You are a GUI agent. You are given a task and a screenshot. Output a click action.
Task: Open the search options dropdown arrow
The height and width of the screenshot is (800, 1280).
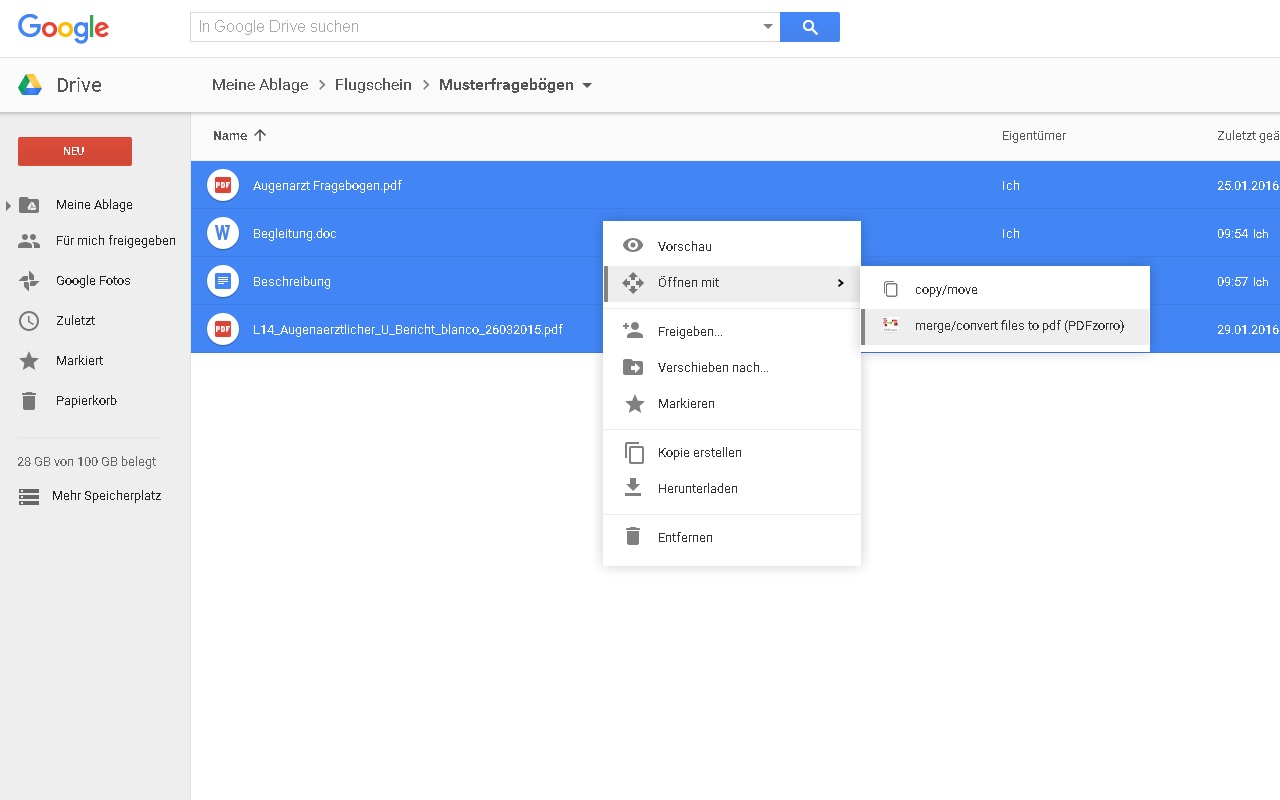766,27
